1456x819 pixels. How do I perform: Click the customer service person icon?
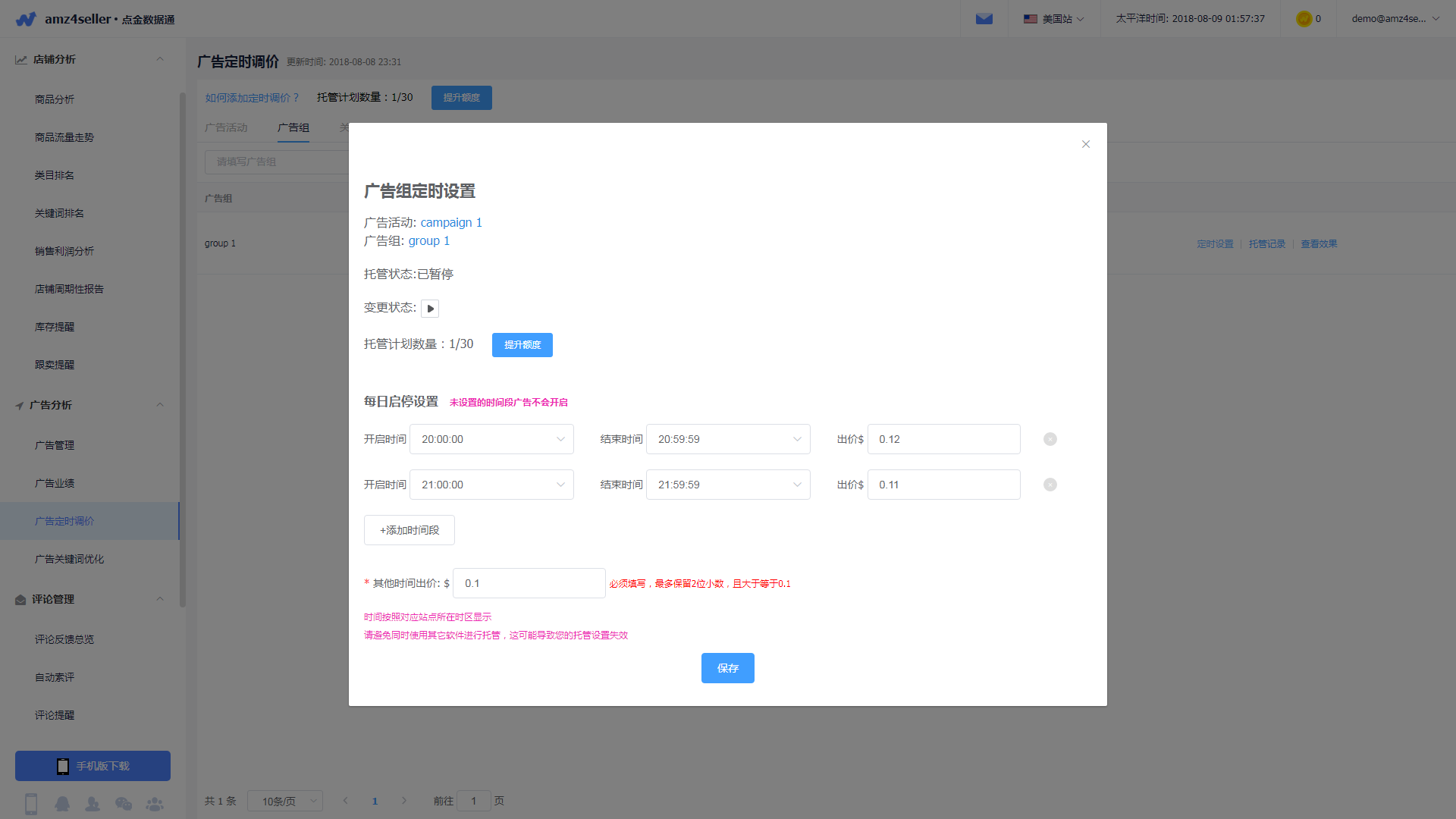[x=93, y=804]
